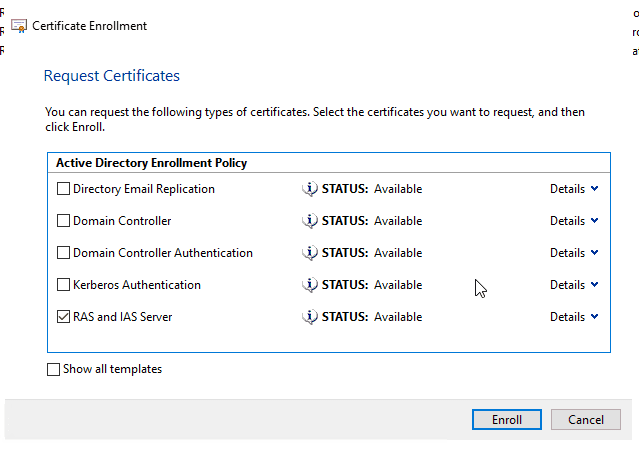Click the Cancel button
639x451 pixels.
click(x=586, y=420)
